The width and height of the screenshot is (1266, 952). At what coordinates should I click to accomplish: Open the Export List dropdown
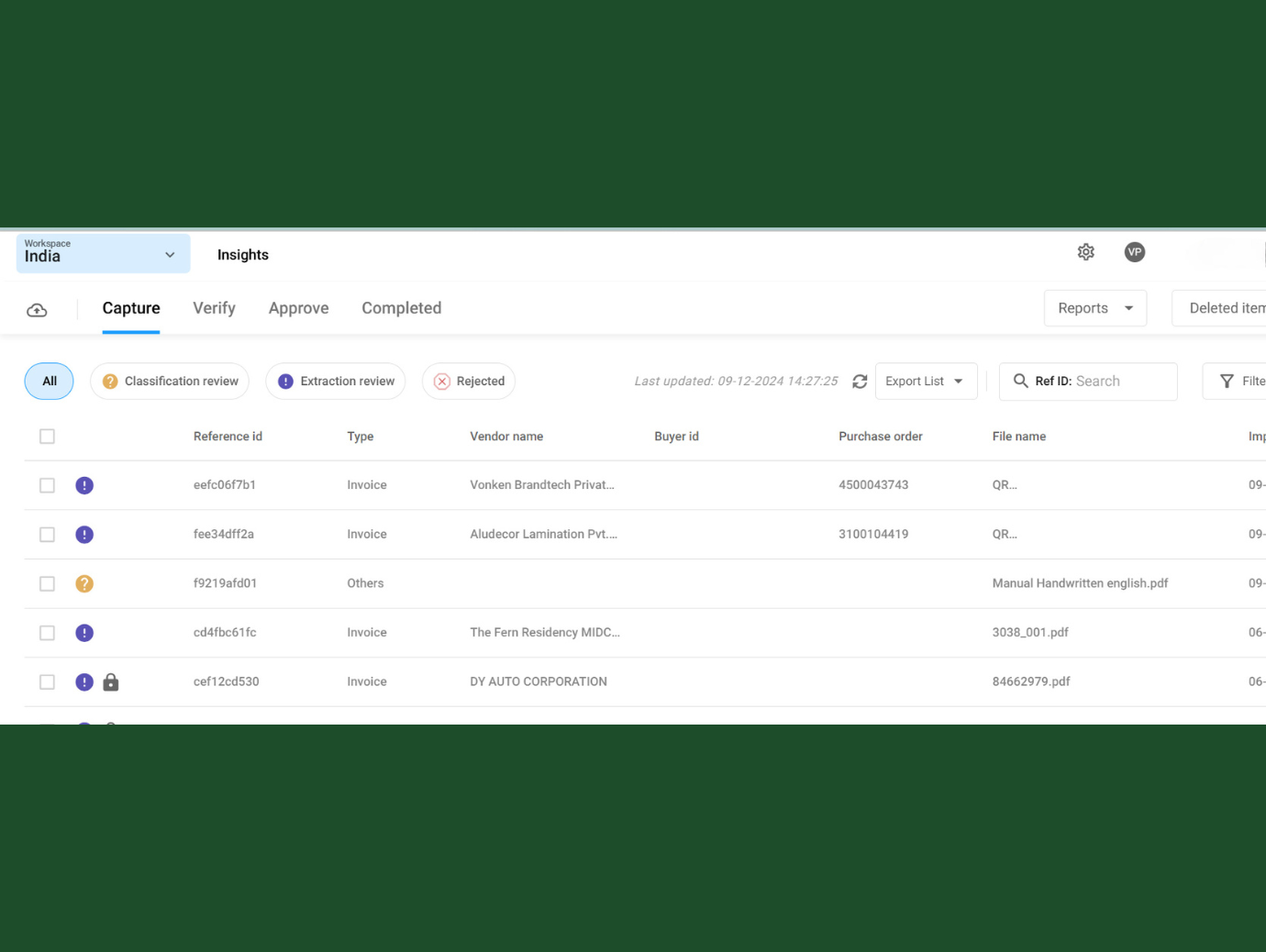(925, 382)
